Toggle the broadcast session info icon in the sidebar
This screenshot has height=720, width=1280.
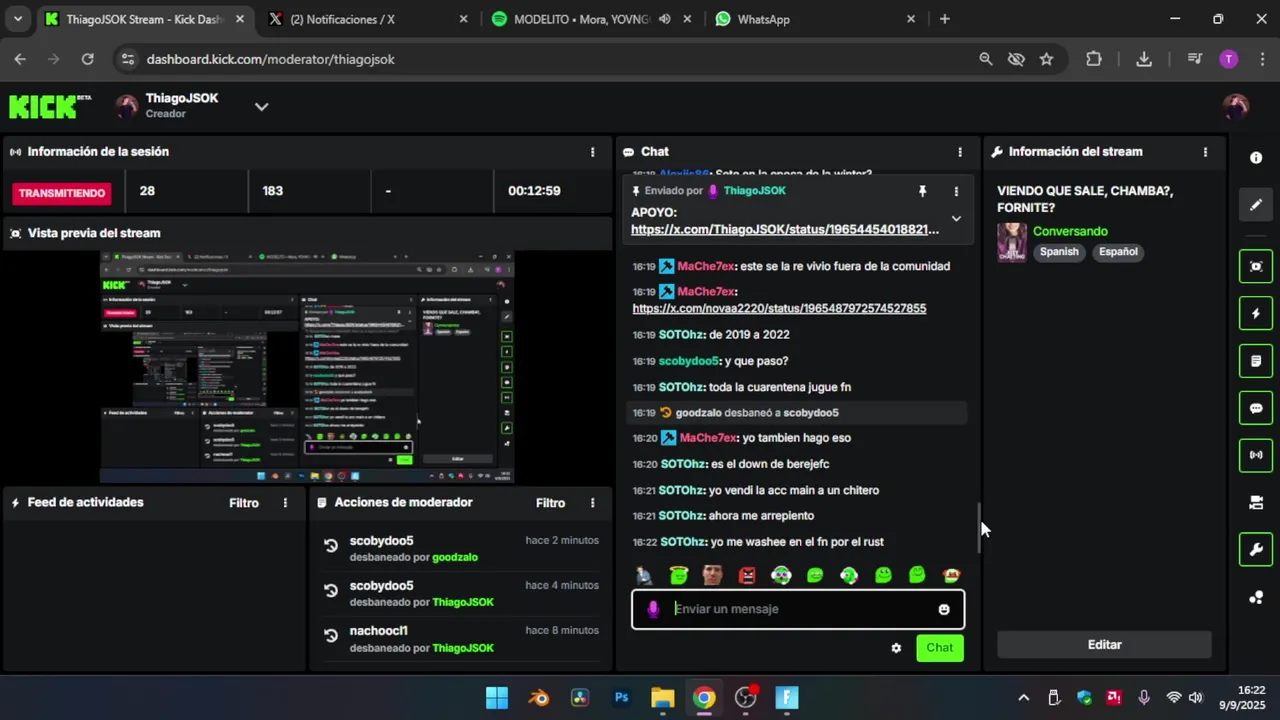tap(1256, 455)
